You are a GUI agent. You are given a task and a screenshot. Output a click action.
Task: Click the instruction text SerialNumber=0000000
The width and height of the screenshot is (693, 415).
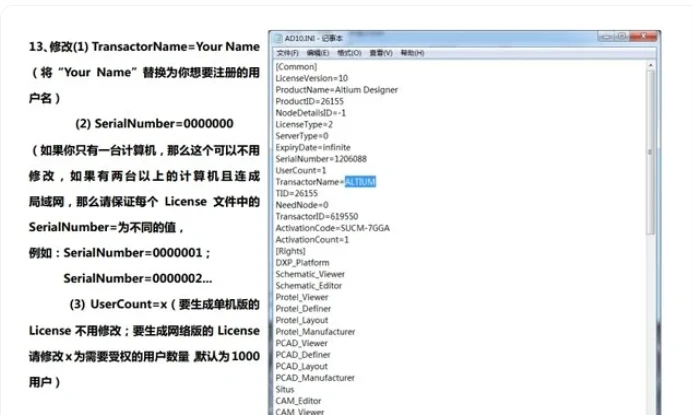(x=164, y=123)
